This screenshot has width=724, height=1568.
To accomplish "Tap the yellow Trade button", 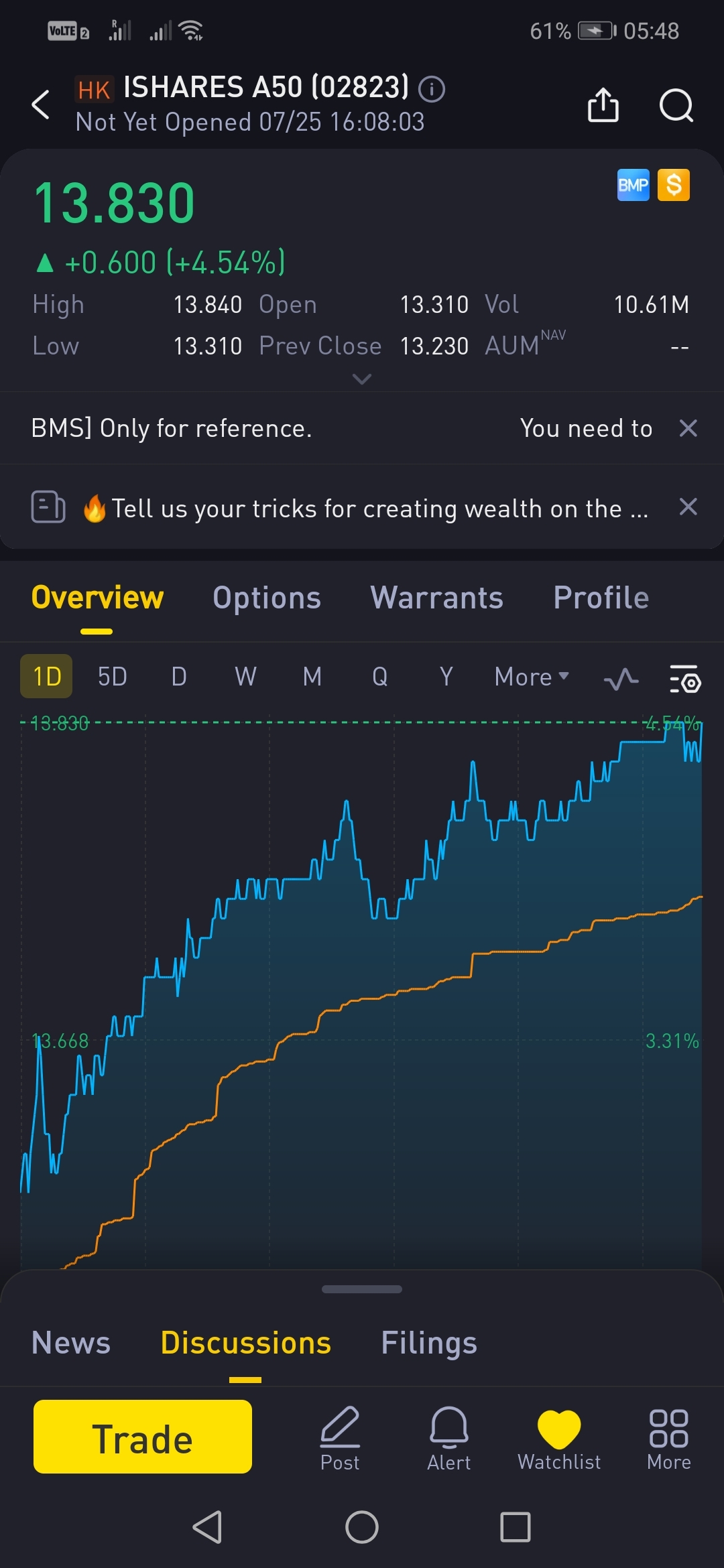I will pos(143,1437).
